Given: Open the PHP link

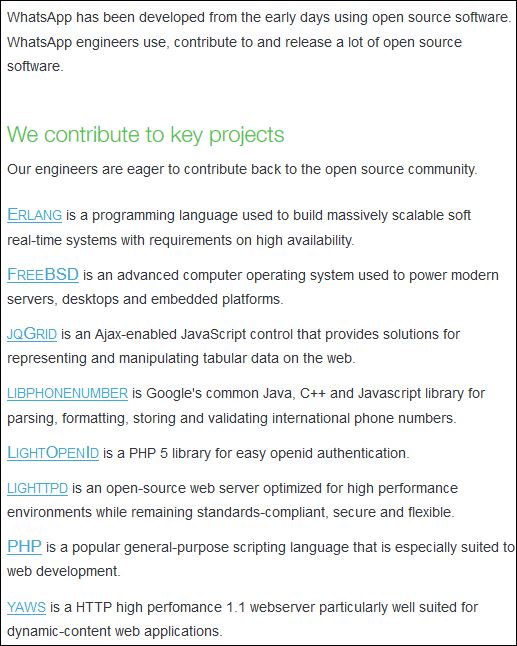Looking at the screenshot, I should 24,547.
